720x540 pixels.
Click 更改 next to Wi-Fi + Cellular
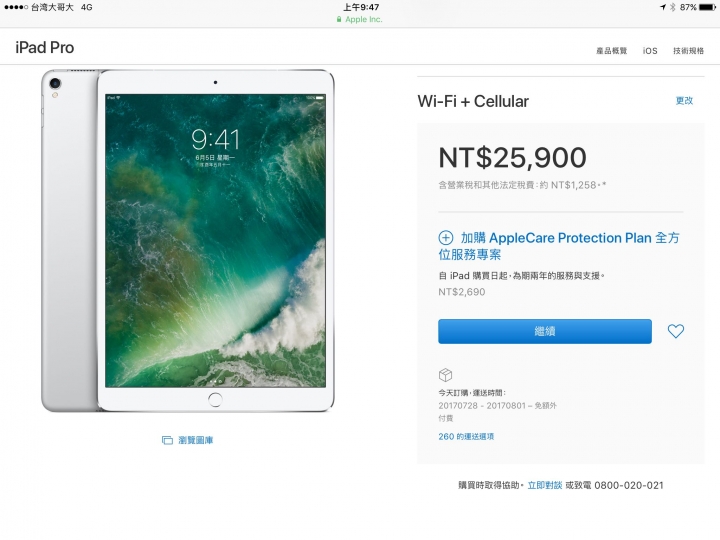click(684, 101)
